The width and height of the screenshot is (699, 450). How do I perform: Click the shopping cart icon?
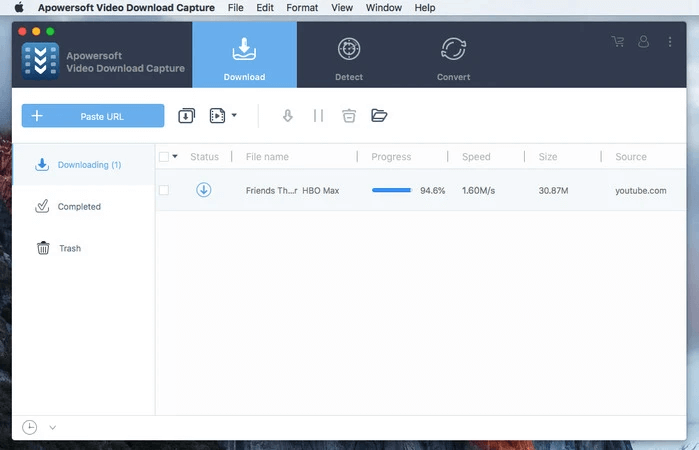coord(617,42)
